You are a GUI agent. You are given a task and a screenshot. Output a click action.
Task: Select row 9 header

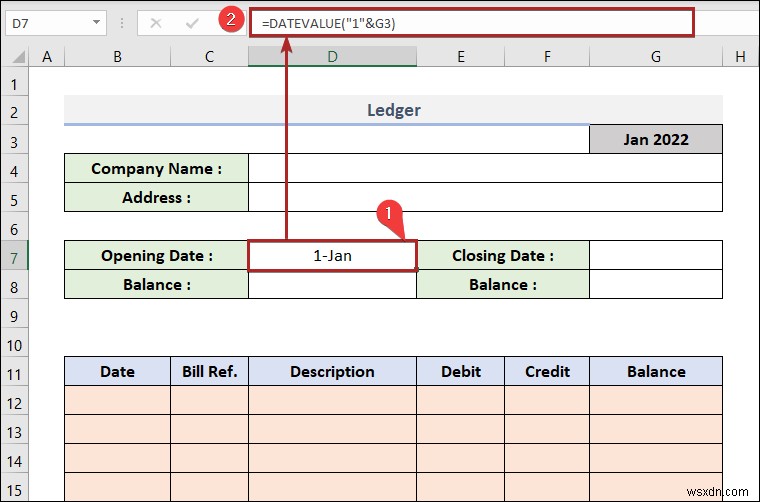15,316
